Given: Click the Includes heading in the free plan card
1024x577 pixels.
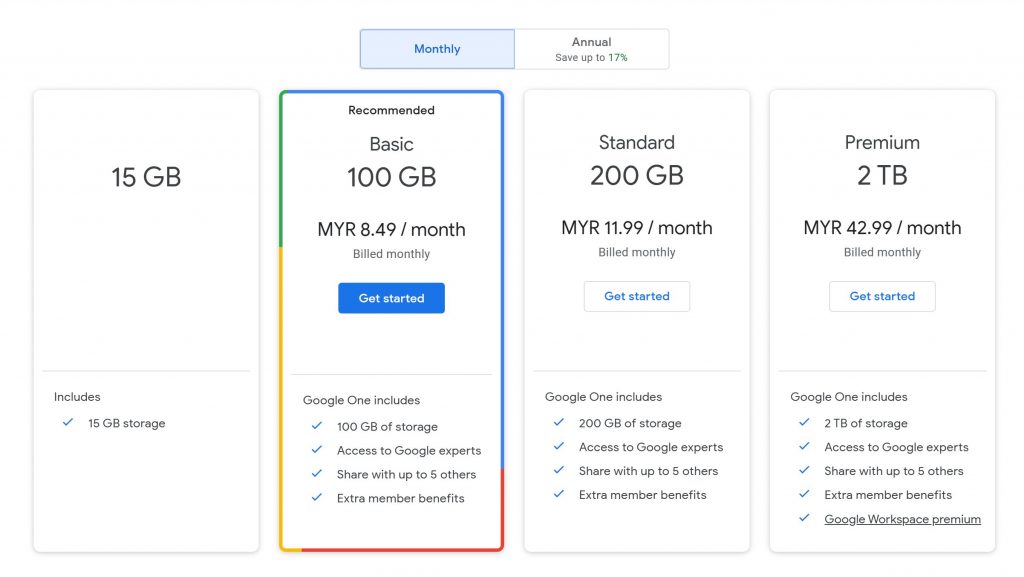Looking at the screenshot, I should click(x=77, y=397).
